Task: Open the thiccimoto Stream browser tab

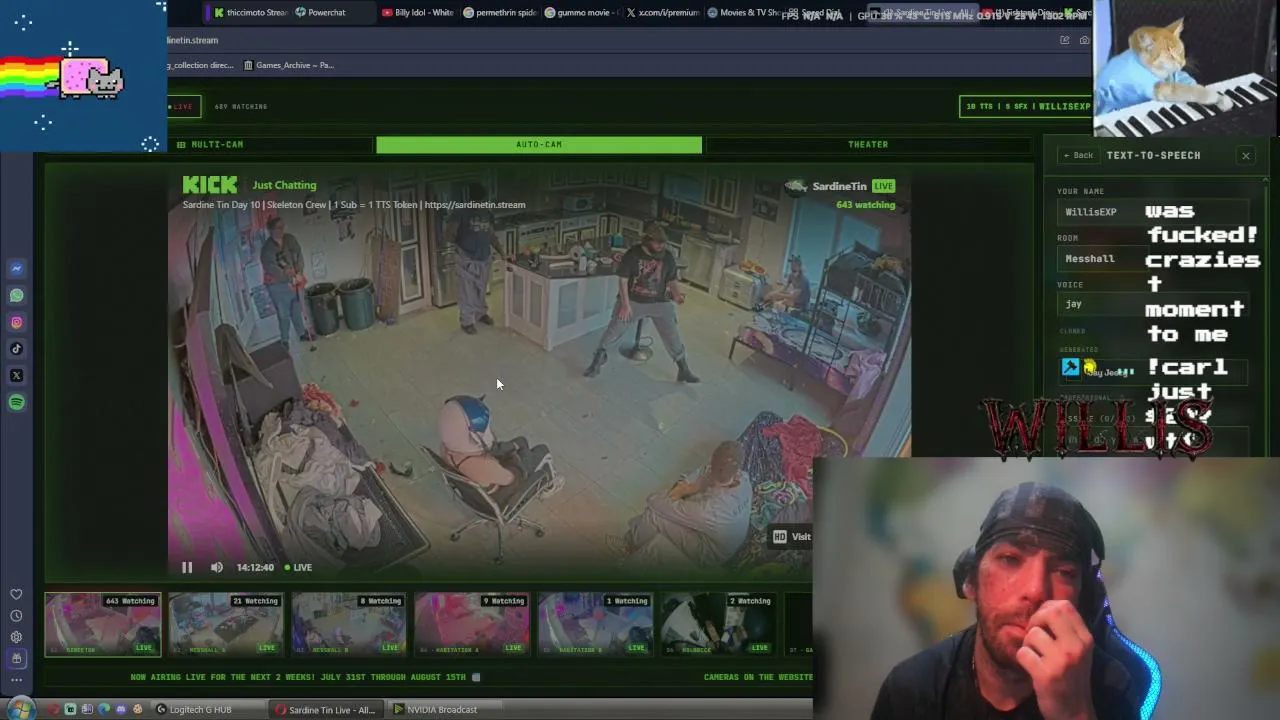Action: pyautogui.click(x=250, y=12)
